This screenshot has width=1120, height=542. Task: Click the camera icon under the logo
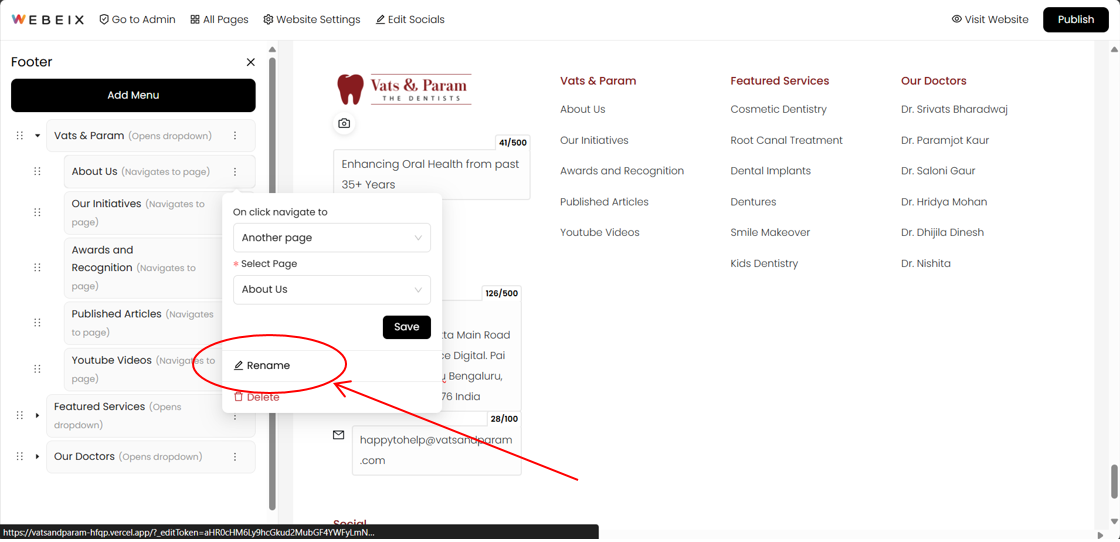(344, 124)
